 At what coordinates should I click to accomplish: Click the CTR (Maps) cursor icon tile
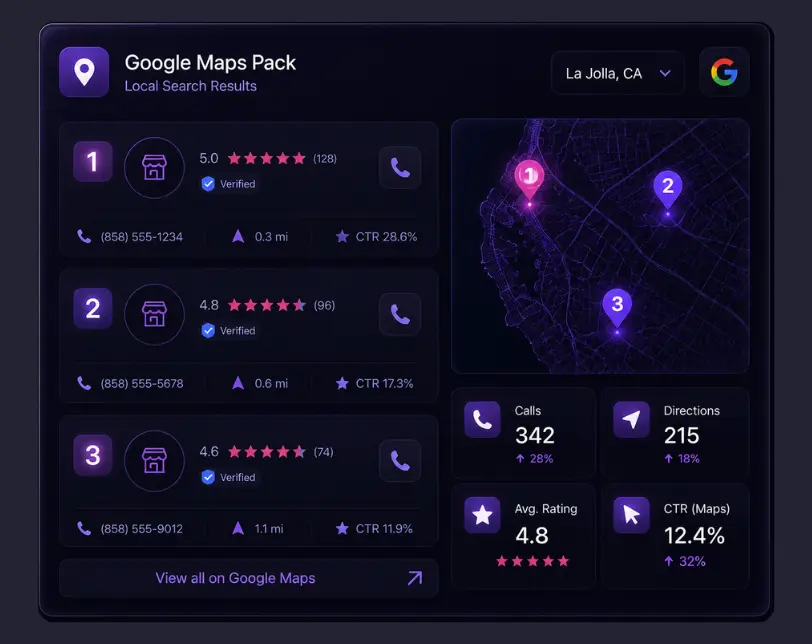coord(631,515)
